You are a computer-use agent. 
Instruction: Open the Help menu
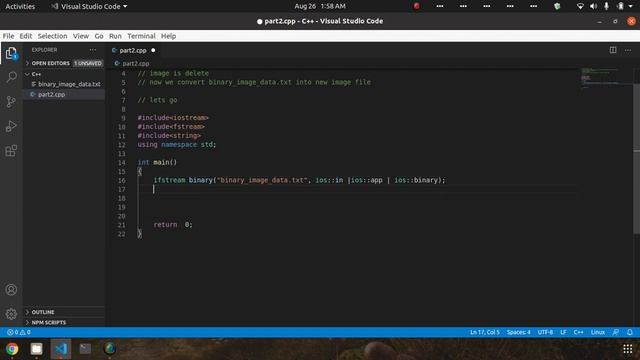[168, 36]
